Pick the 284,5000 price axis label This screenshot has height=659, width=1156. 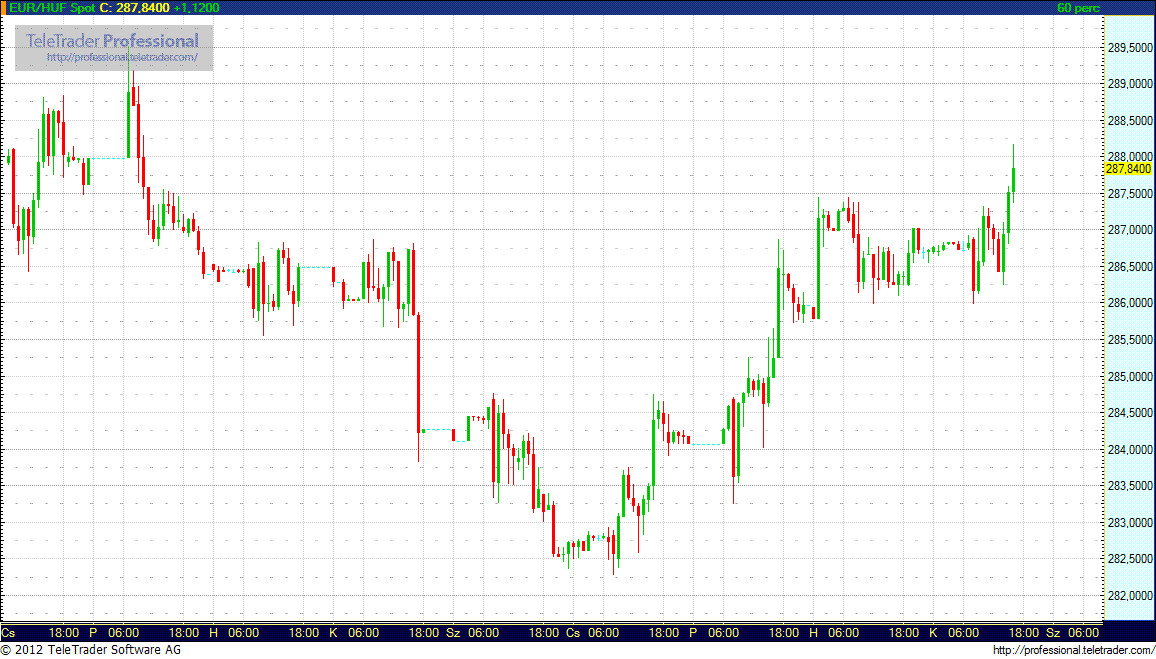(x=1130, y=413)
